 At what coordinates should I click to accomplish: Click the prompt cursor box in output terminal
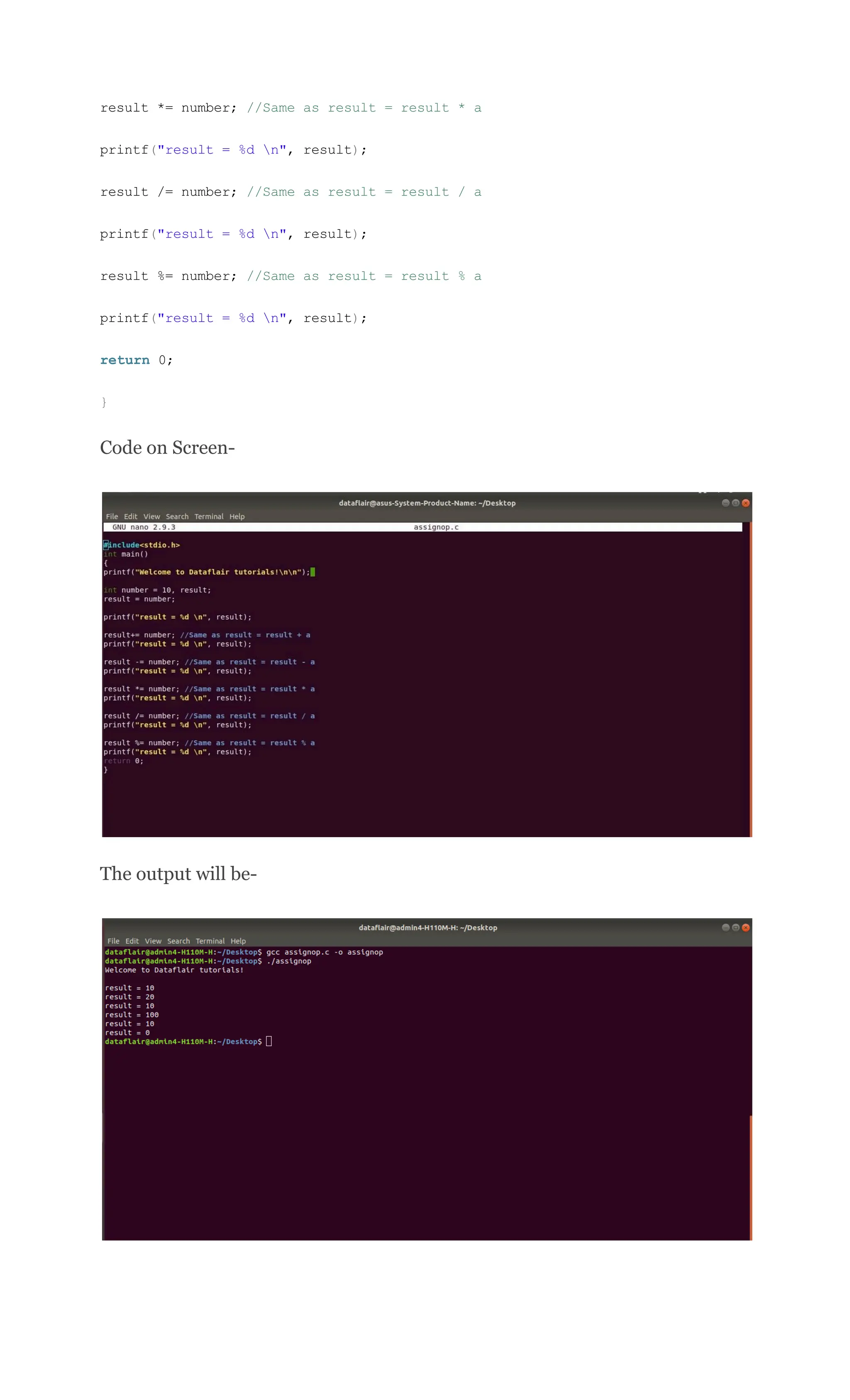pos(269,1041)
